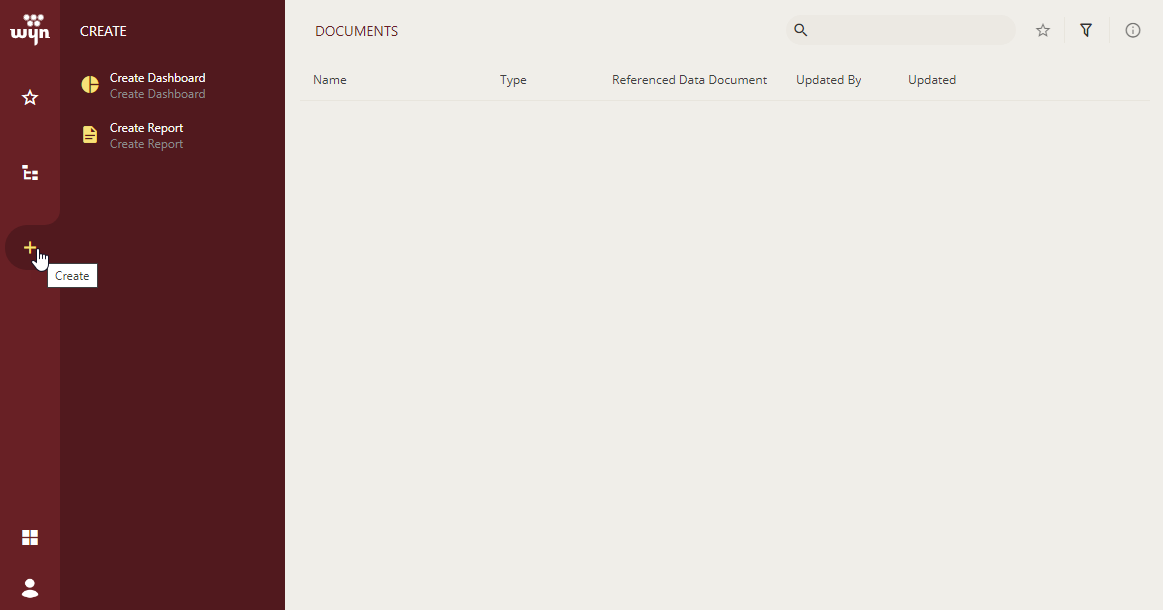Open the Categories tree icon in sidebar
The width and height of the screenshot is (1163, 610).
pos(30,172)
